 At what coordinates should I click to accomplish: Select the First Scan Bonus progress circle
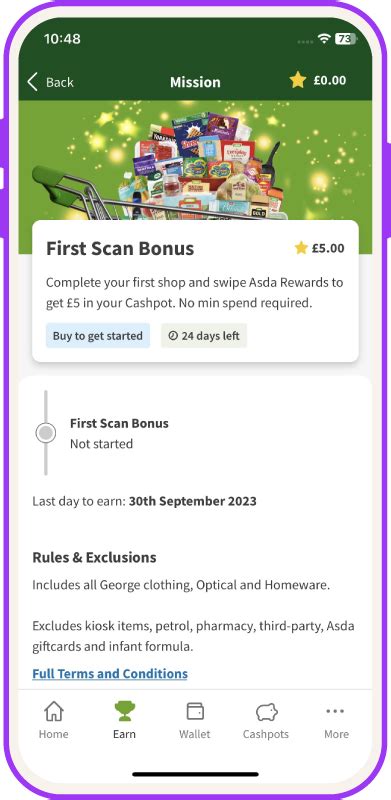click(46, 433)
